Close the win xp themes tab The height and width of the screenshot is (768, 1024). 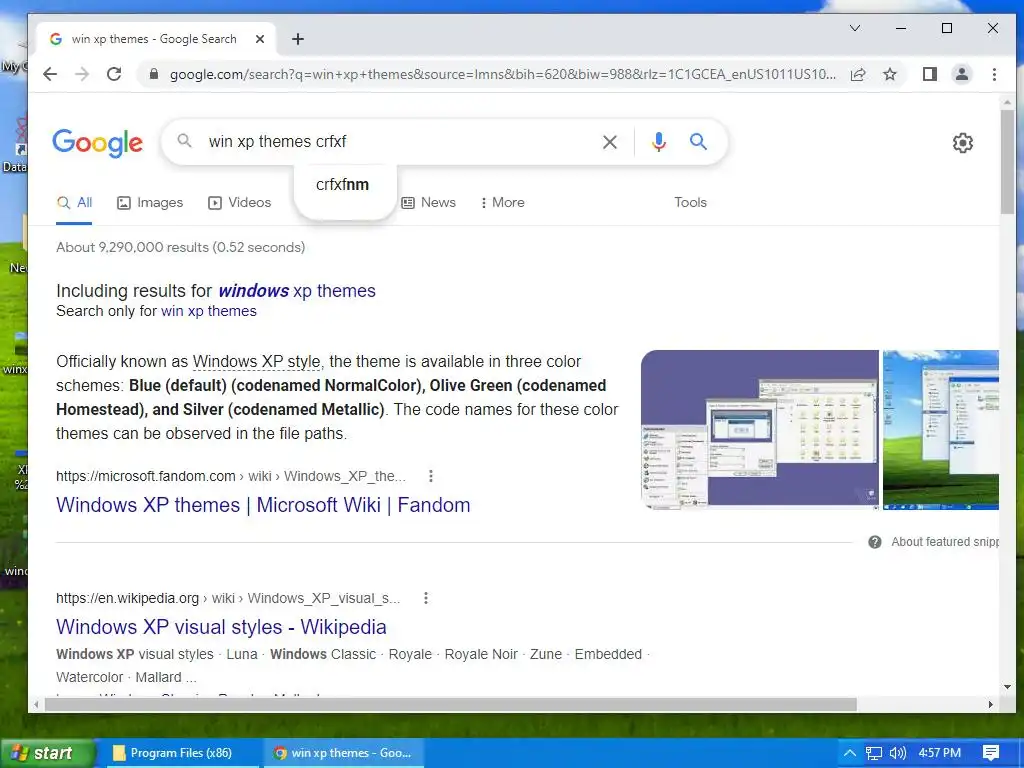click(259, 39)
